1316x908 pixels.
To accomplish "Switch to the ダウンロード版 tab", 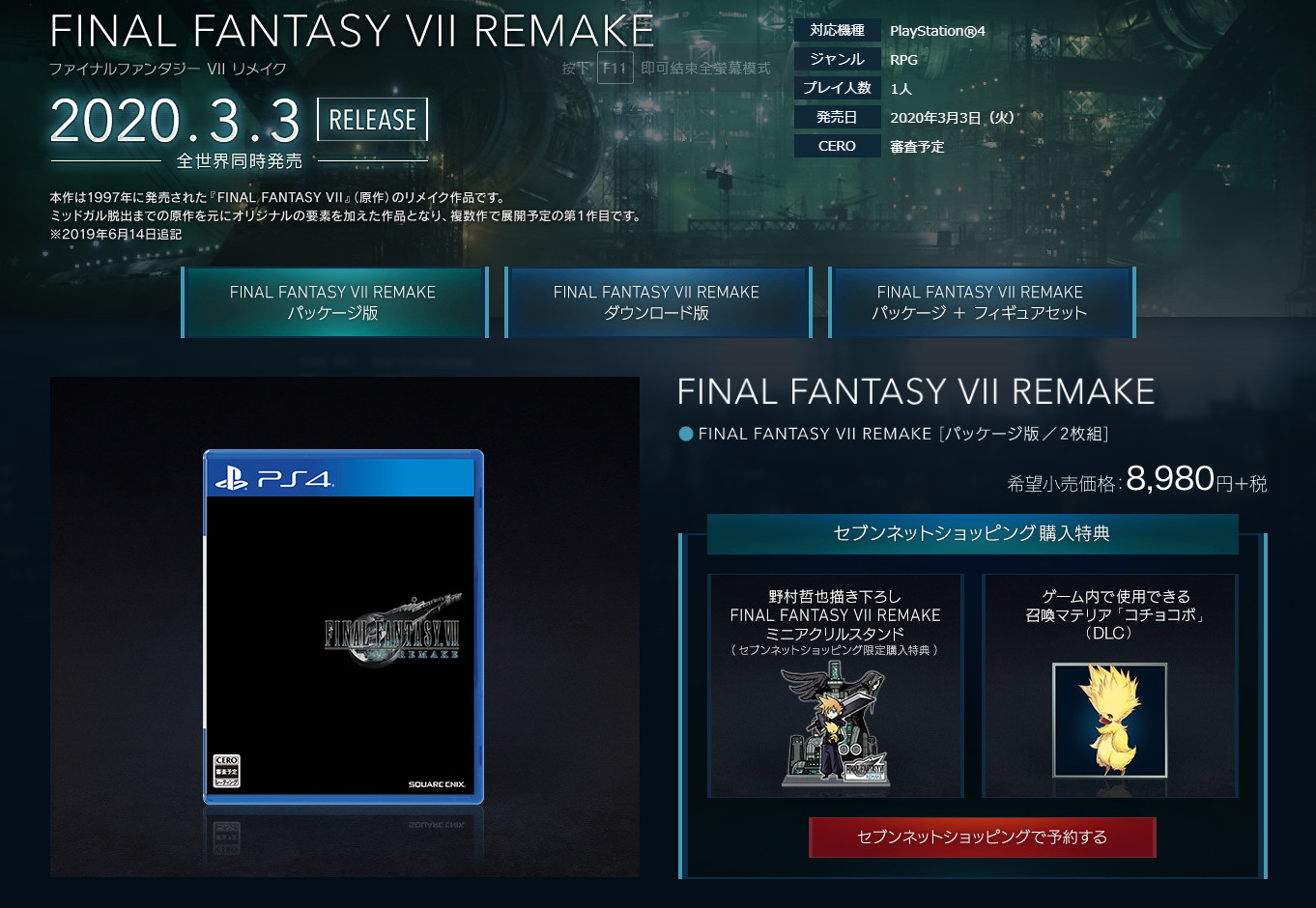I will [x=657, y=302].
